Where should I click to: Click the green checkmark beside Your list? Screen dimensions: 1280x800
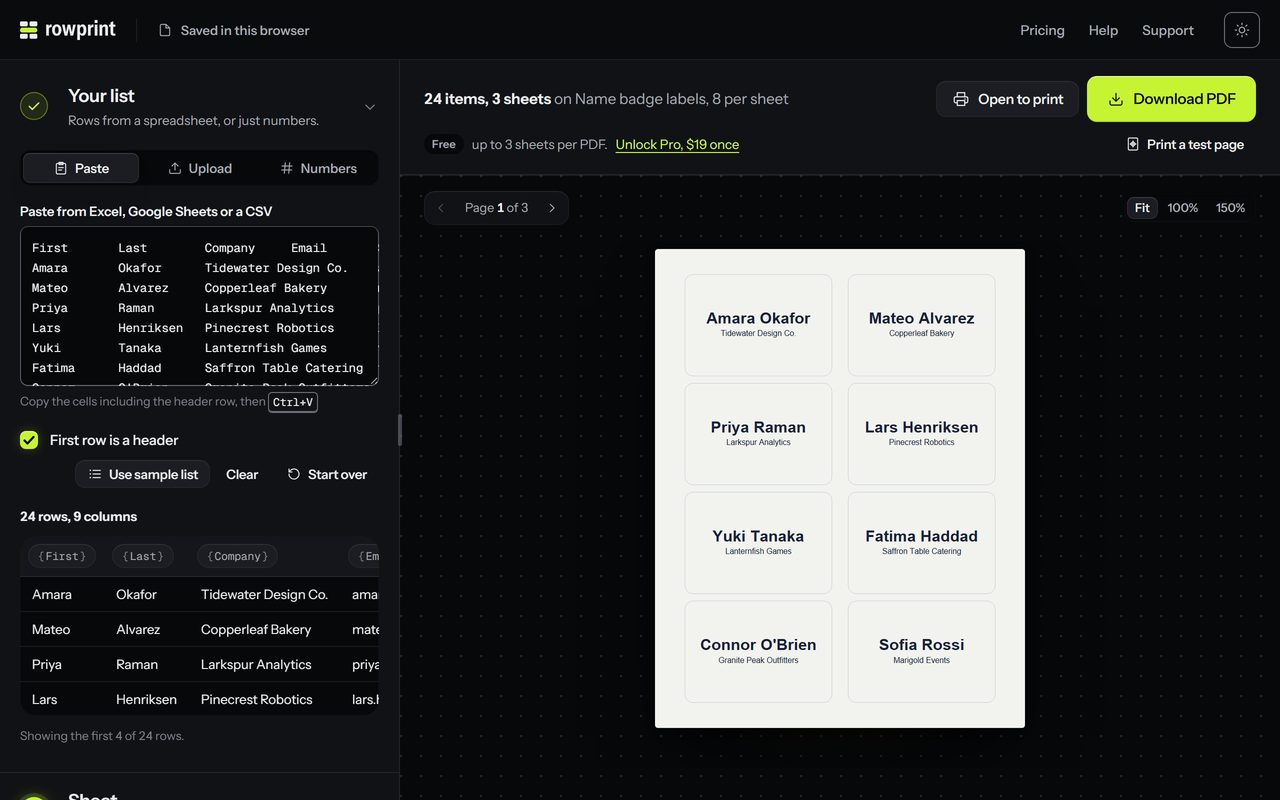pyautogui.click(x=34, y=106)
